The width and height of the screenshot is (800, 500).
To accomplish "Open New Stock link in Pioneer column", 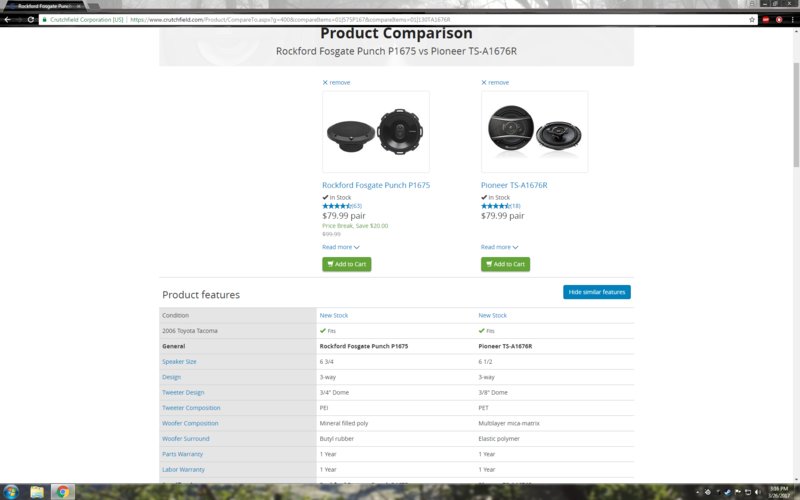I will [492, 315].
